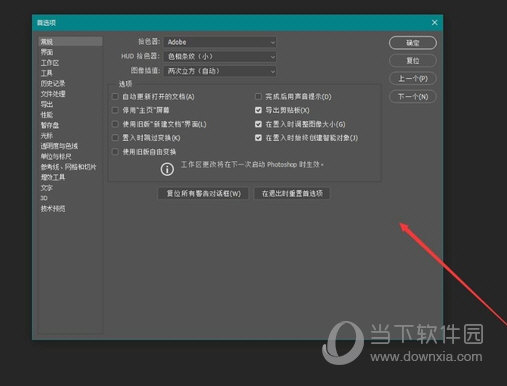The height and width of the screenshot is (386, 507).
Task: Click the 确定 button
Action: click(x=413, y=43)
